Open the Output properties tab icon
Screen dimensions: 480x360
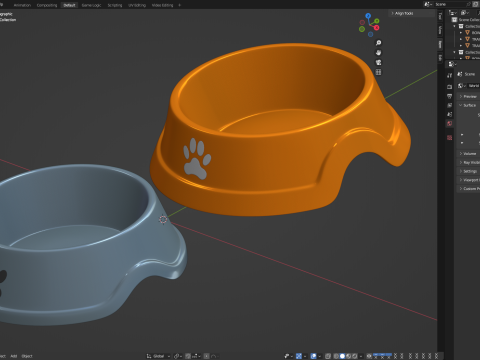[449, 96]
